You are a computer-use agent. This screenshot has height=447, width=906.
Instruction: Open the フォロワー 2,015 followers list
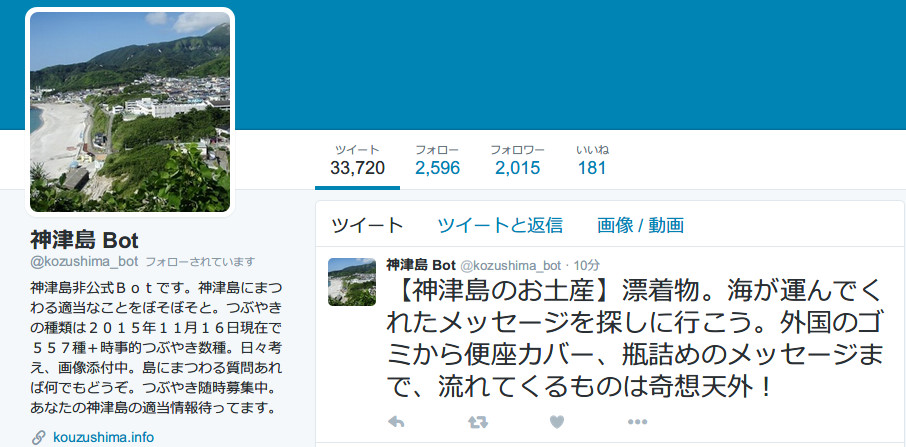517,161
